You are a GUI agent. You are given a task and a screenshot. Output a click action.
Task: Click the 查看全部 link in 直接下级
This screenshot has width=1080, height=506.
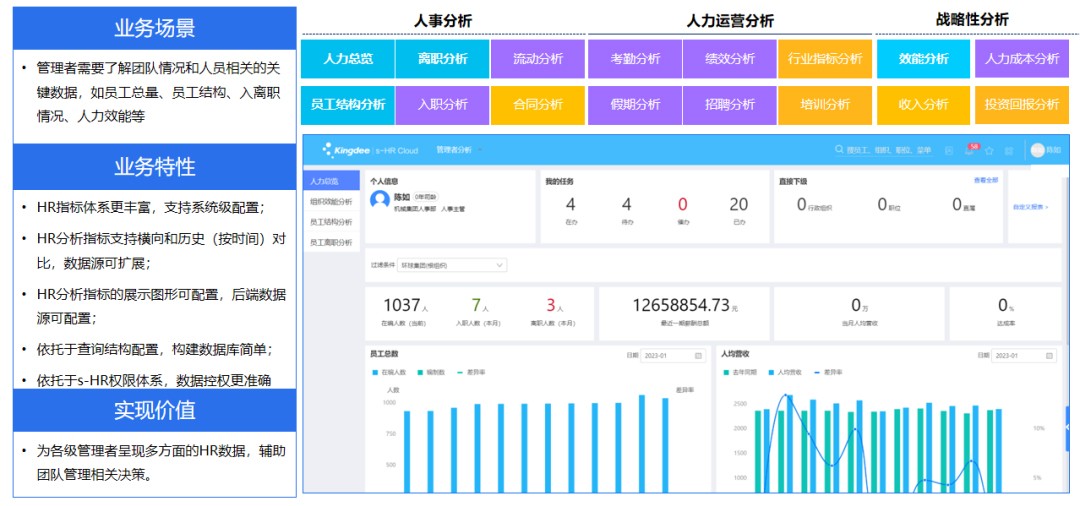pyautogui.click(x=985, y=181)
